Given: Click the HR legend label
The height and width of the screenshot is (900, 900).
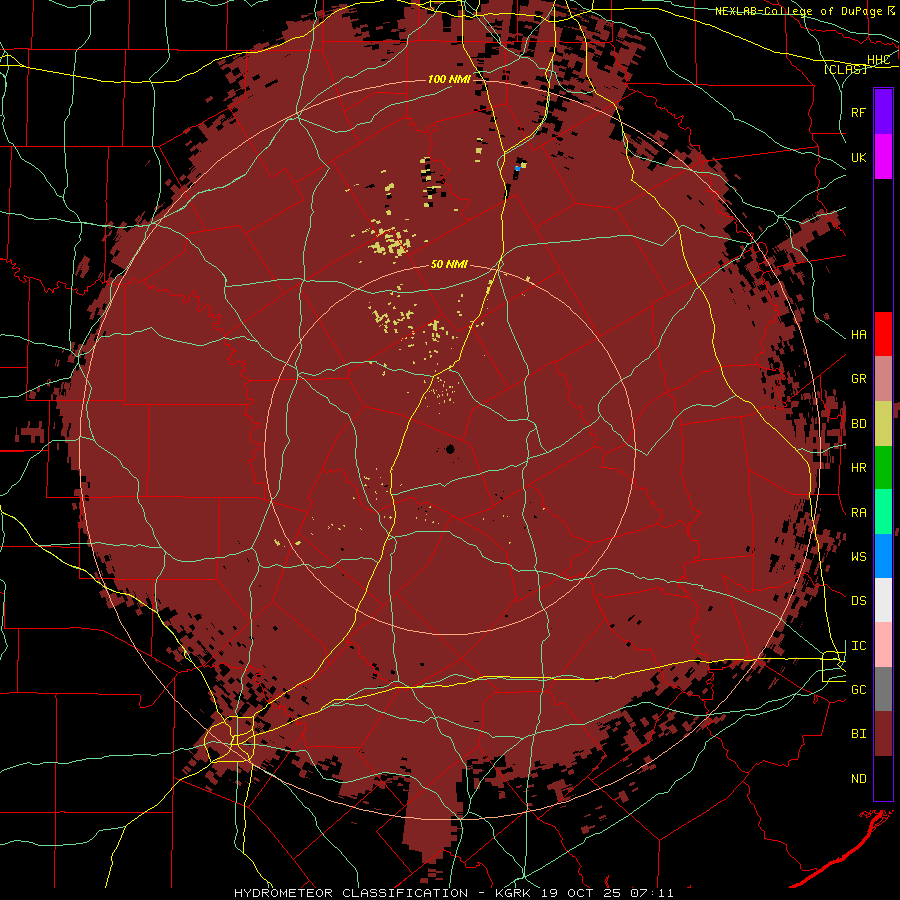Looking at the screenshot, I should tap(858, 468).
